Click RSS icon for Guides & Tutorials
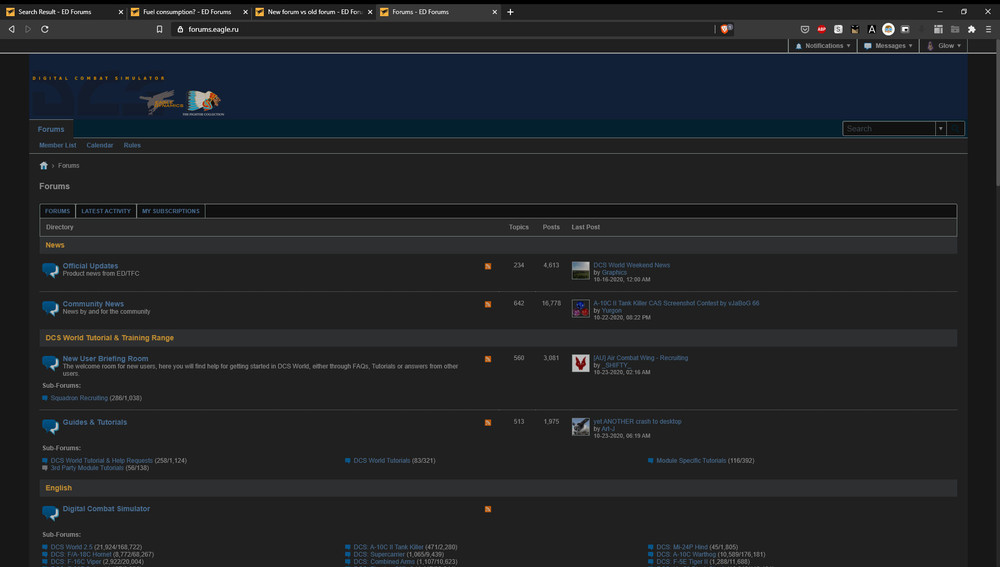The height and width of the screenshot is (567, 1000). [x=488, y=423]
